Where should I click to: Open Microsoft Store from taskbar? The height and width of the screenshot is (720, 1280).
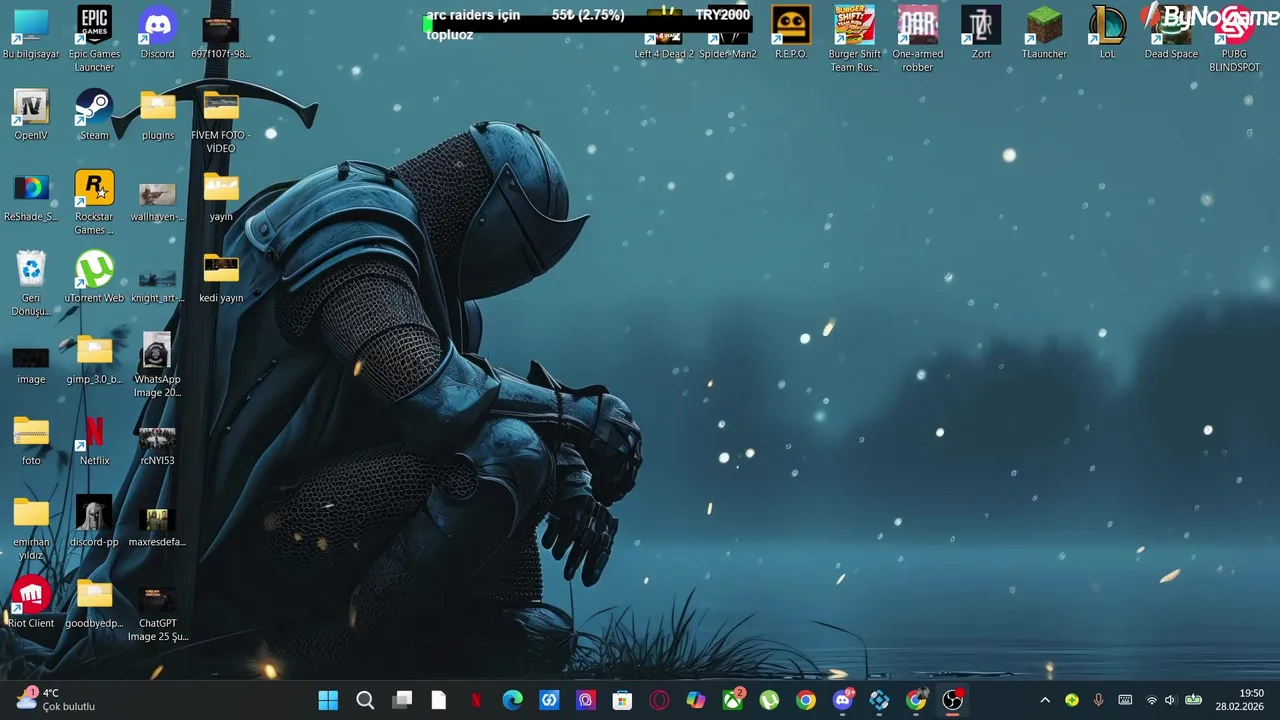tap(622, 700)
